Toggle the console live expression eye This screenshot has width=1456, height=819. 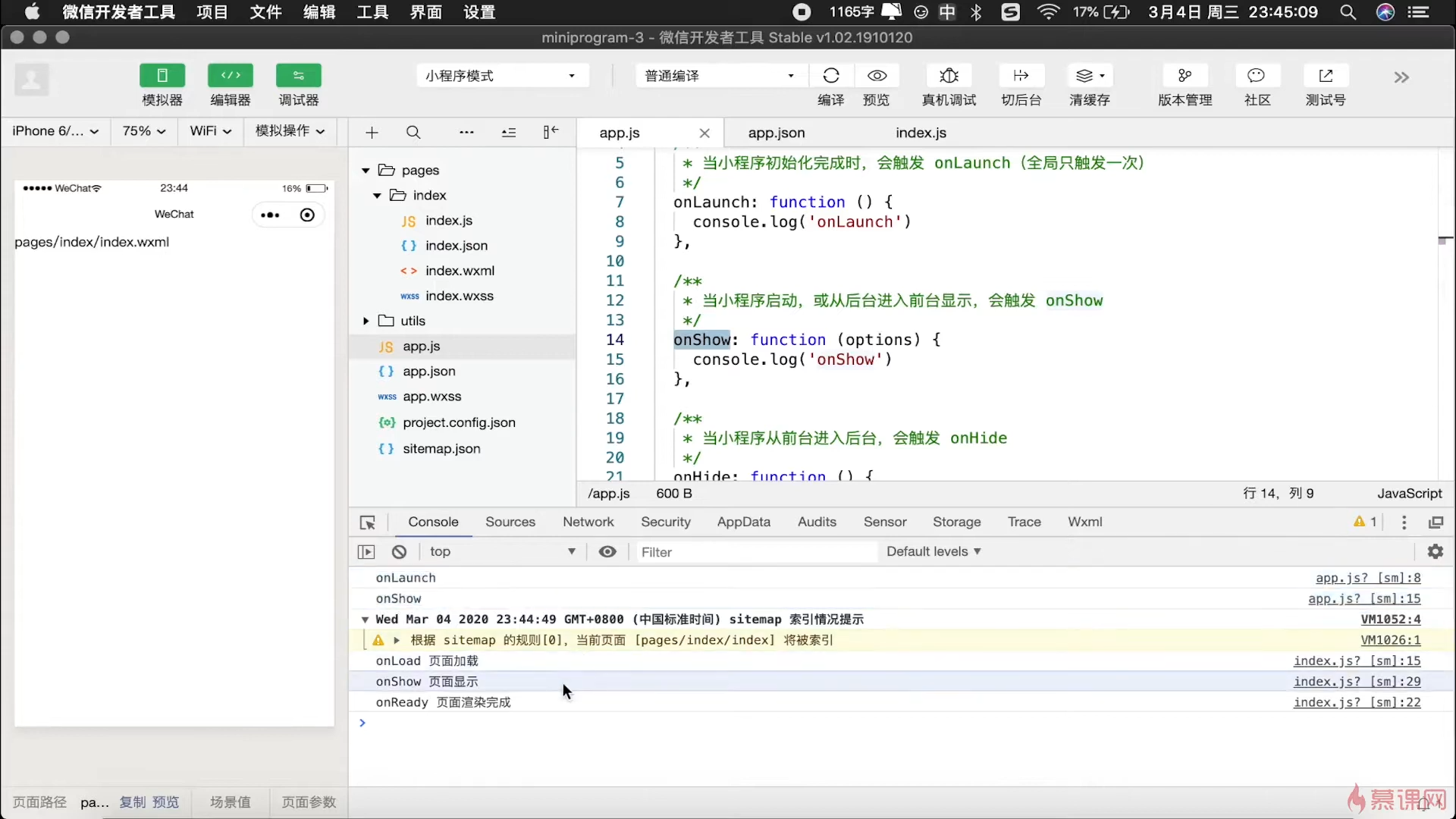point(607,552)
